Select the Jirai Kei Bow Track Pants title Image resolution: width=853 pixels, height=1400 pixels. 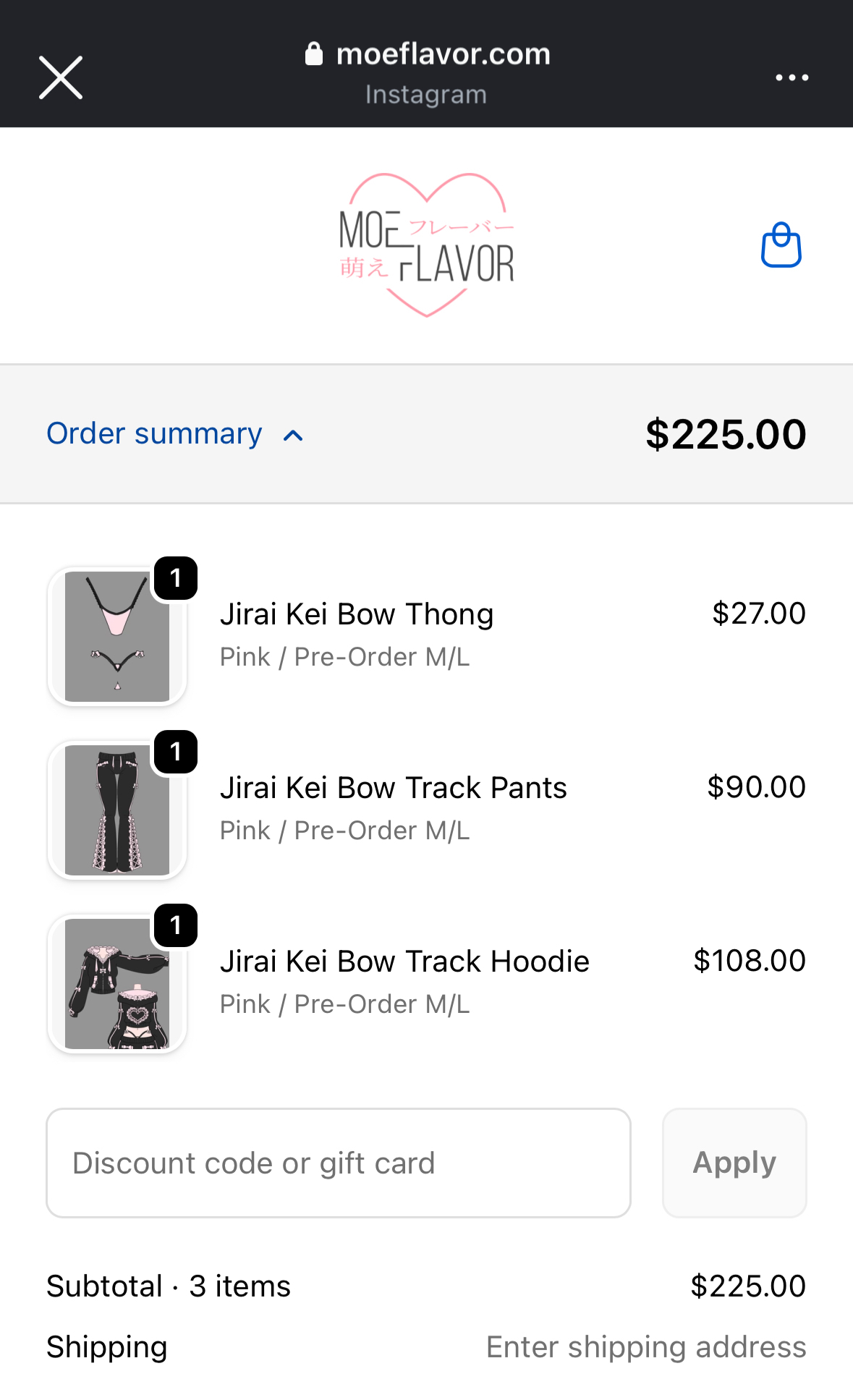(x=394, y=788)
